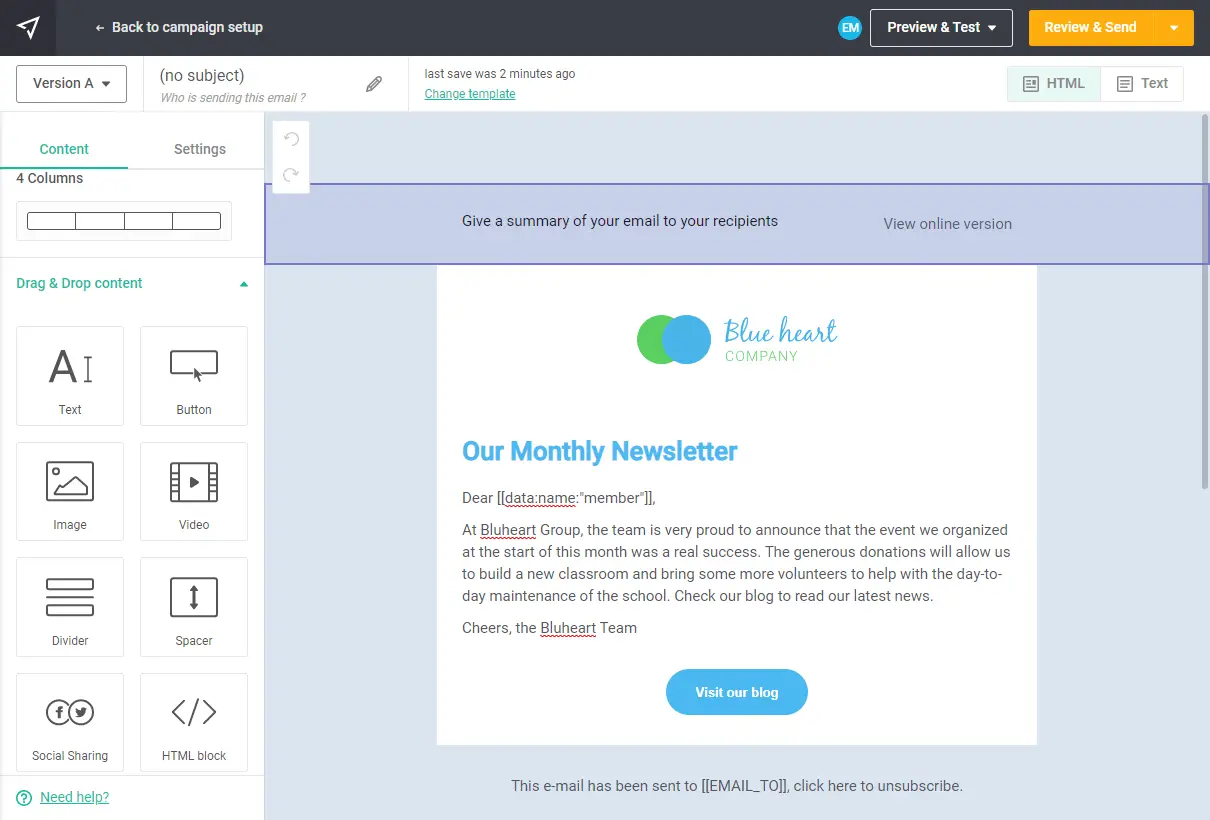
Task: Click the 'last save was 2 minutes ago' status
Action: [500, 74]
